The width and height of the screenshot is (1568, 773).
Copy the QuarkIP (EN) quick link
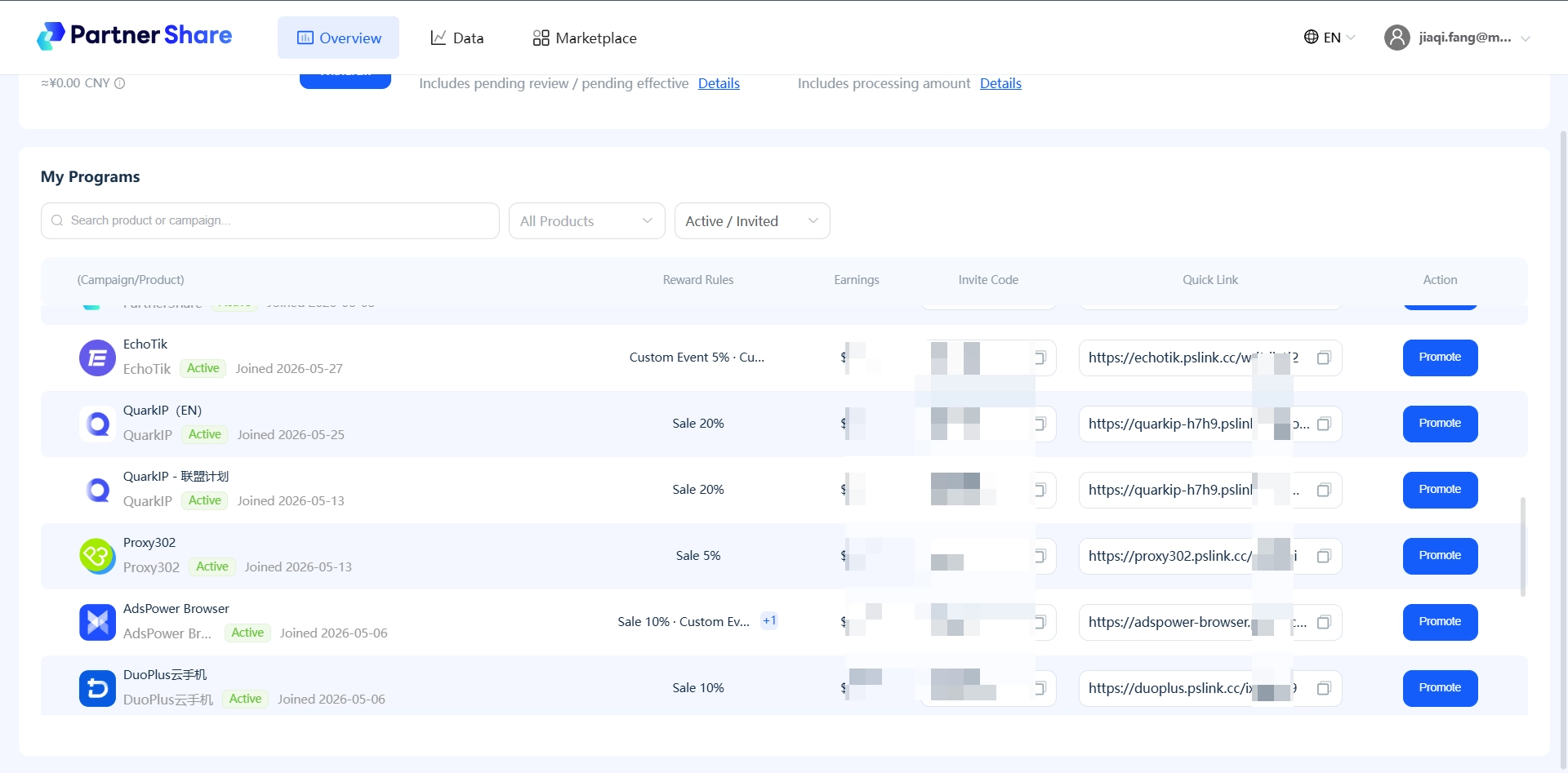point(1324,424)
